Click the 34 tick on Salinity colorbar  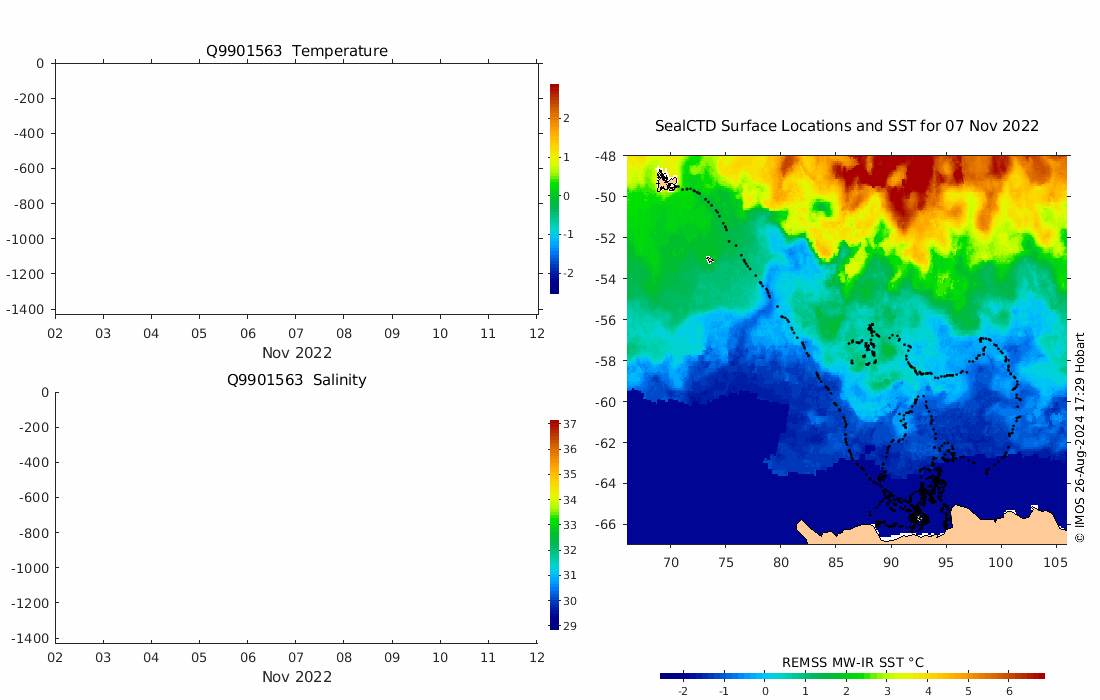(570, 499)
